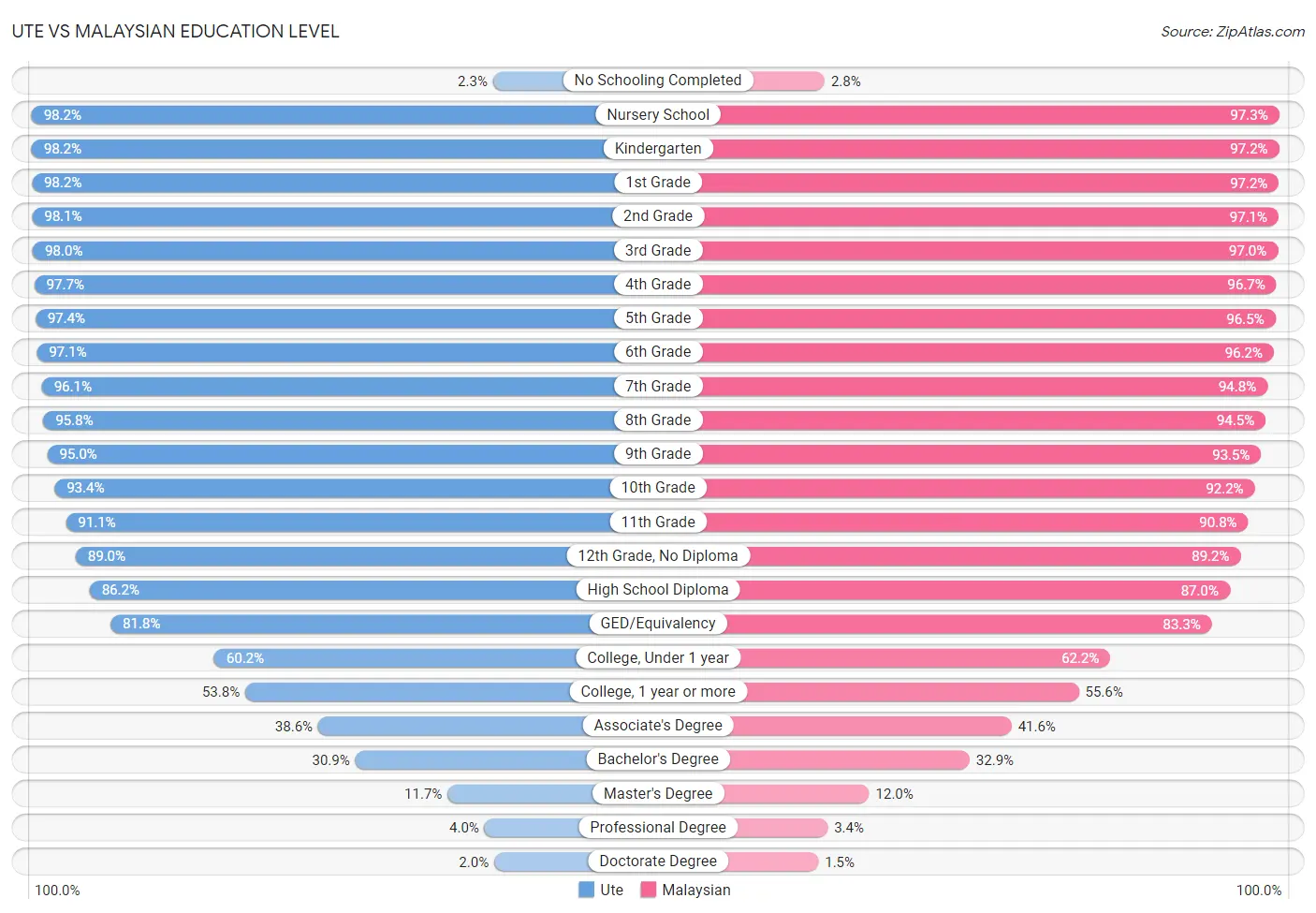
Task: Select the No Schooling Completed label
Action: pos(658,81)
